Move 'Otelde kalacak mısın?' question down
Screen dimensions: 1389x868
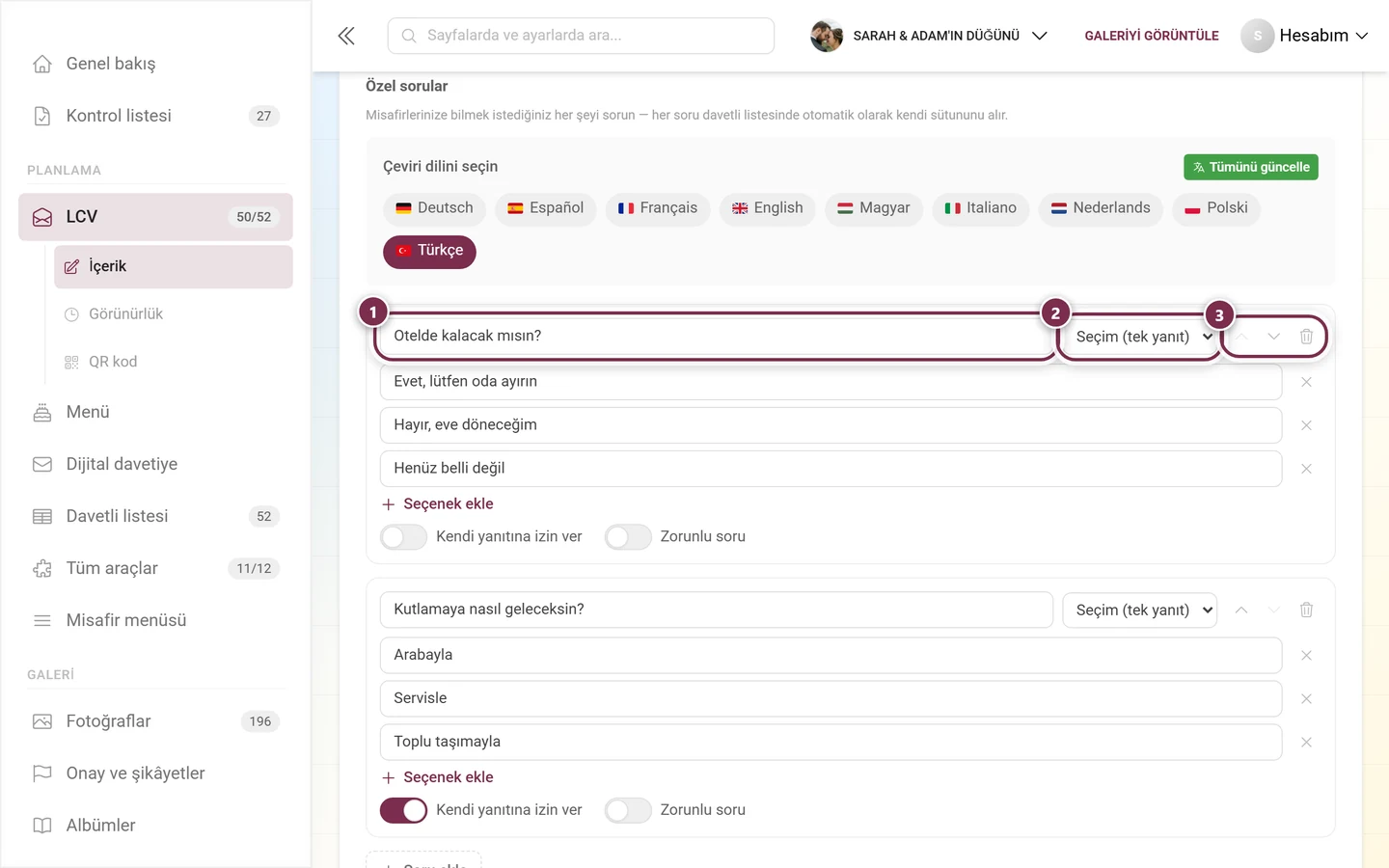click(x=1273, y=337)
